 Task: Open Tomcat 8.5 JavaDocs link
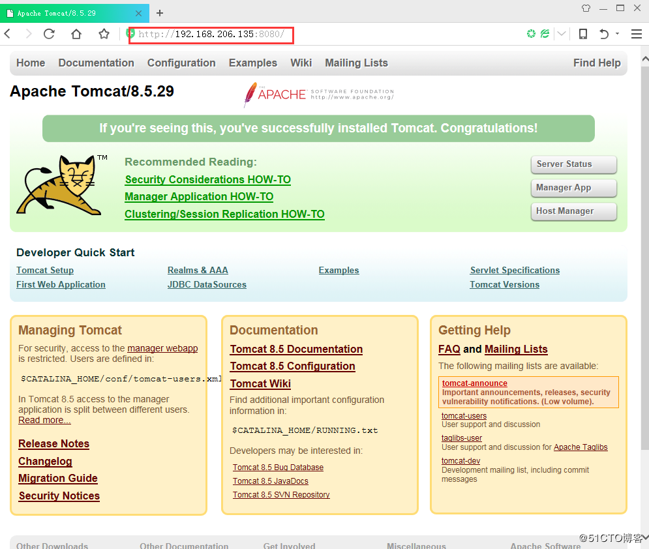point(271,481)
